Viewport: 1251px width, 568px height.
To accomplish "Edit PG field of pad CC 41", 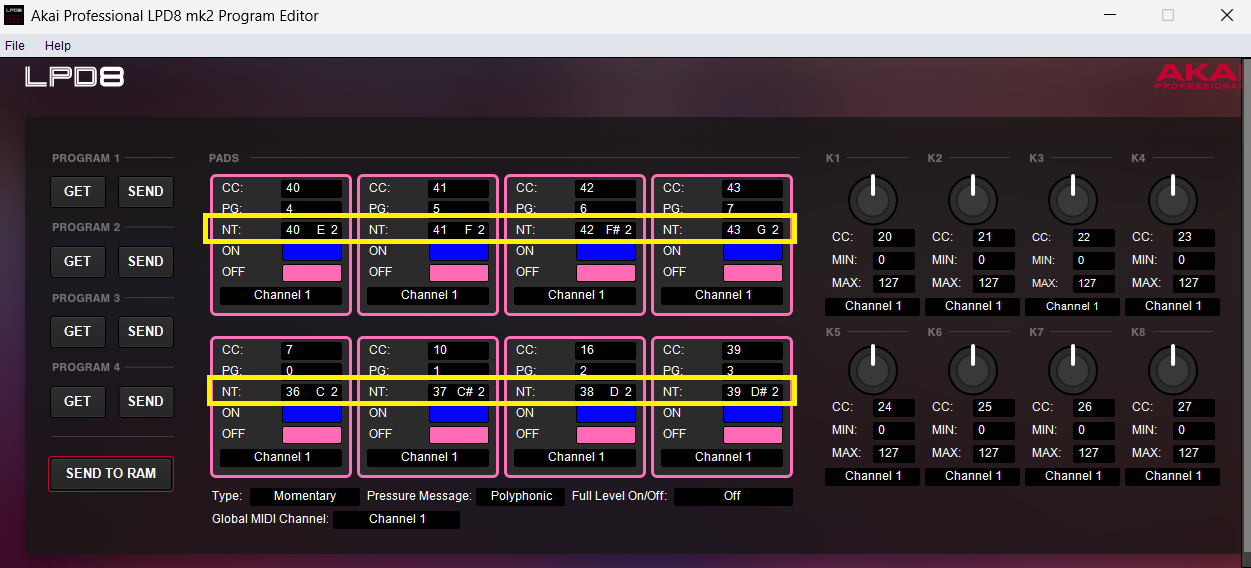I will (459, 209).
